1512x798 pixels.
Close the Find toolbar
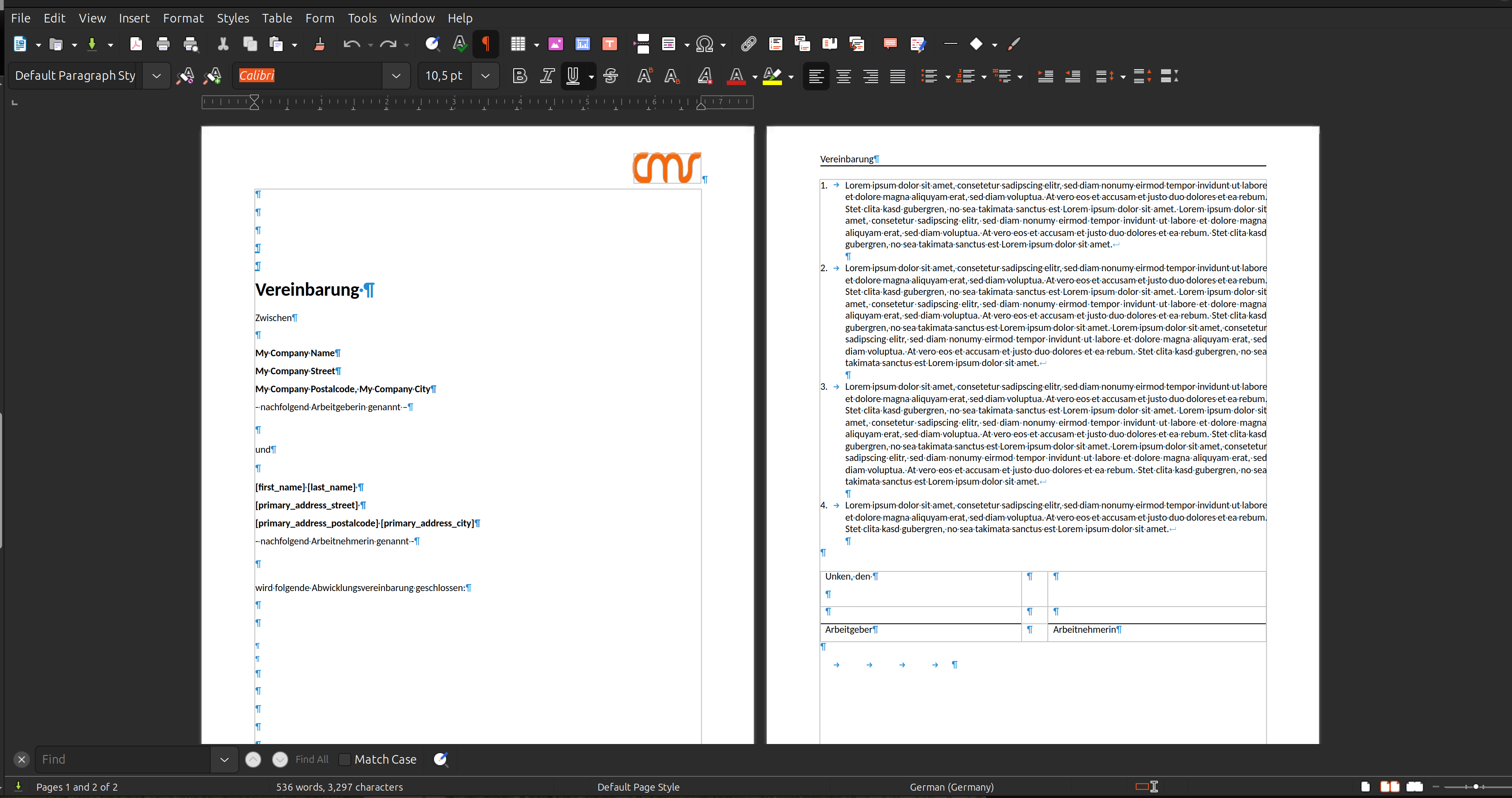[x=22, y=759]
